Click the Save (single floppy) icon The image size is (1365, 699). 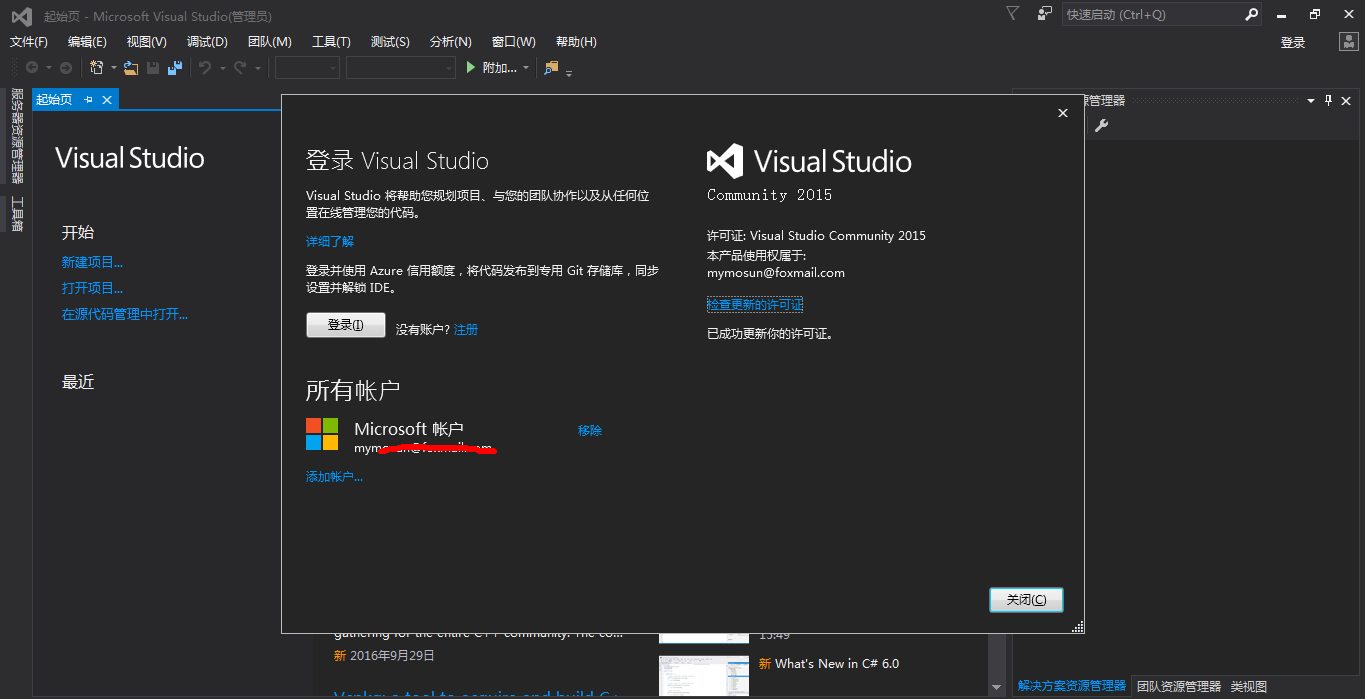coord(153,68)
